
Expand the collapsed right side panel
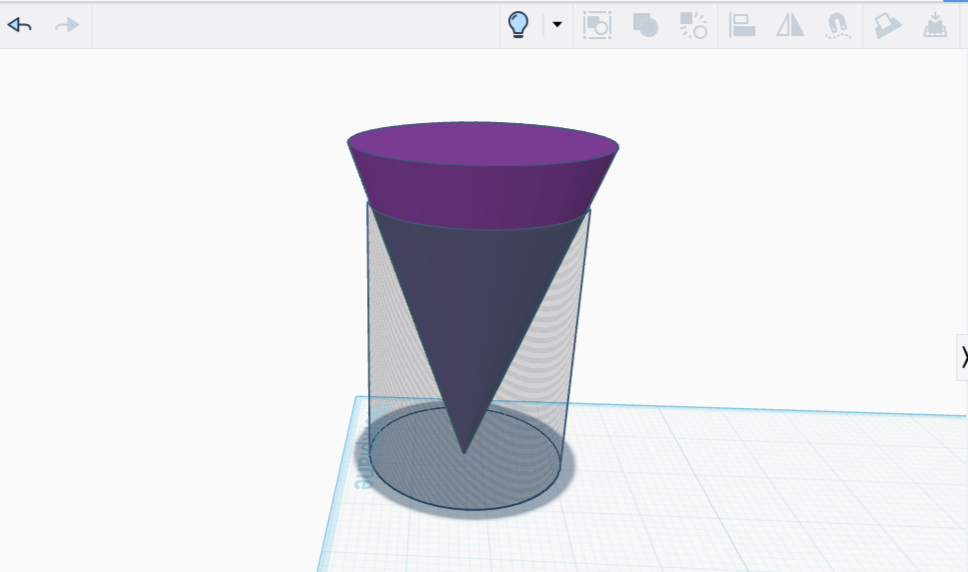pos(962,357)
